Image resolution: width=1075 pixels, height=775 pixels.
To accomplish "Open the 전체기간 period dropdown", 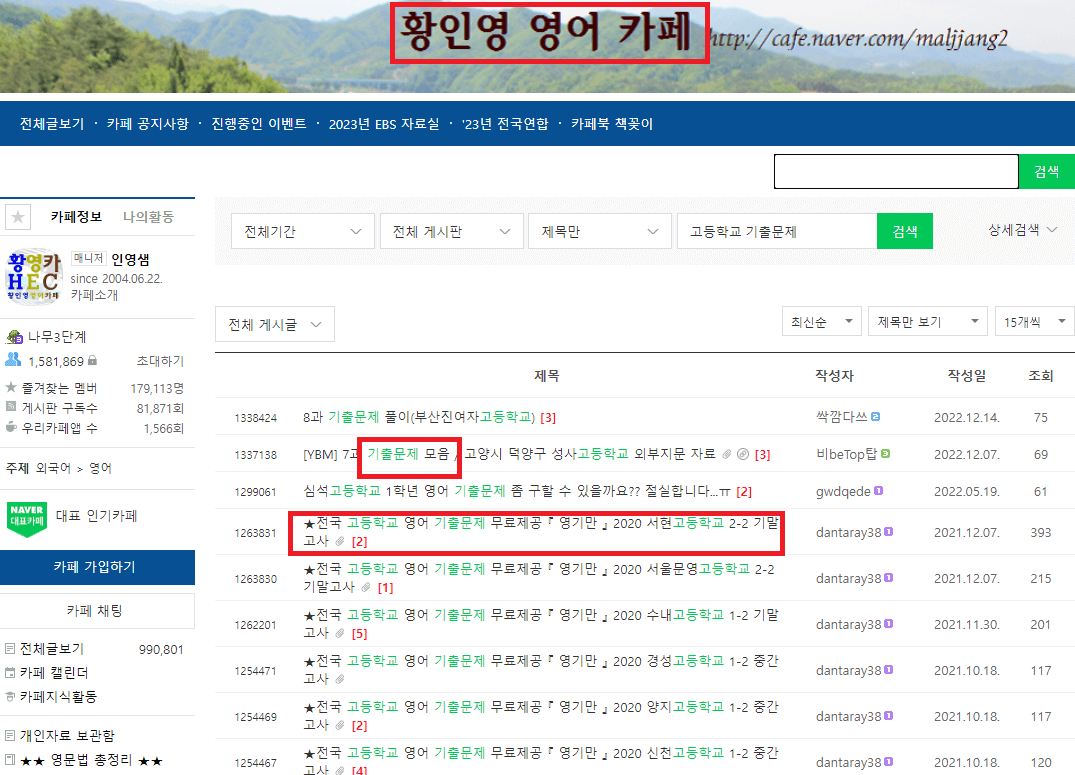I will click(303, 231).
